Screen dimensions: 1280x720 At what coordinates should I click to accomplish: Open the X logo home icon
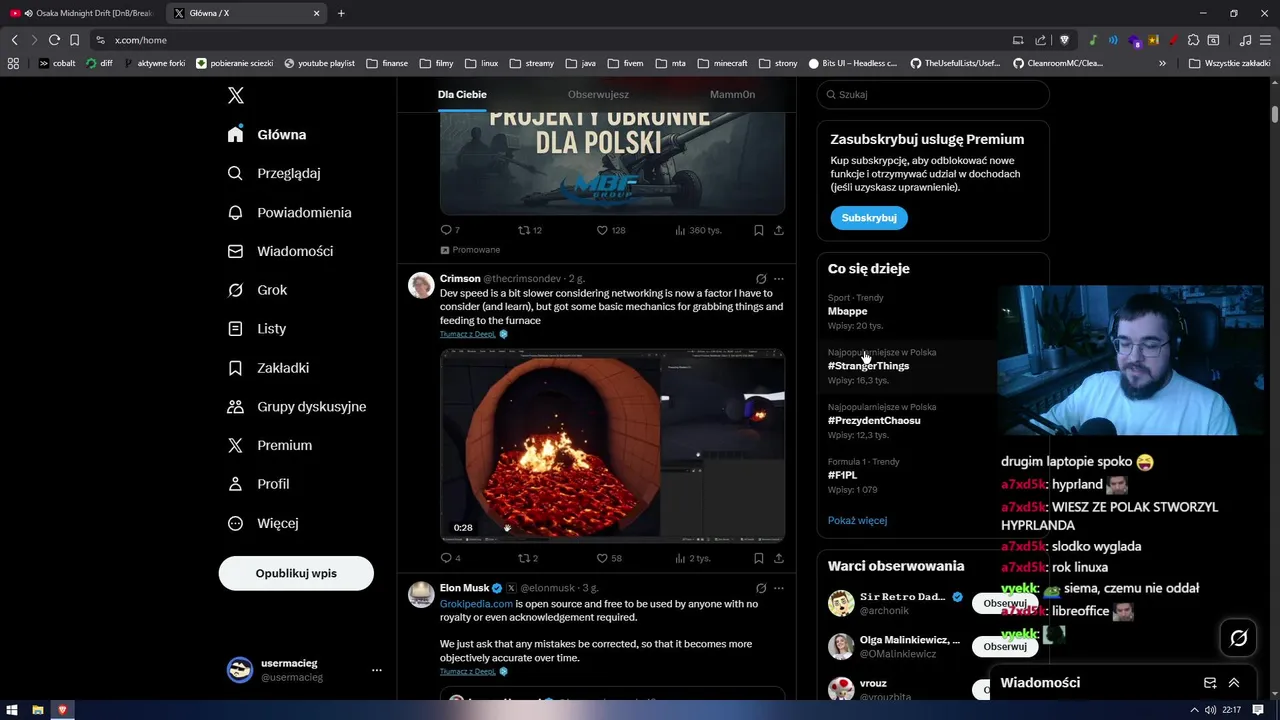(x=236, y=96)
